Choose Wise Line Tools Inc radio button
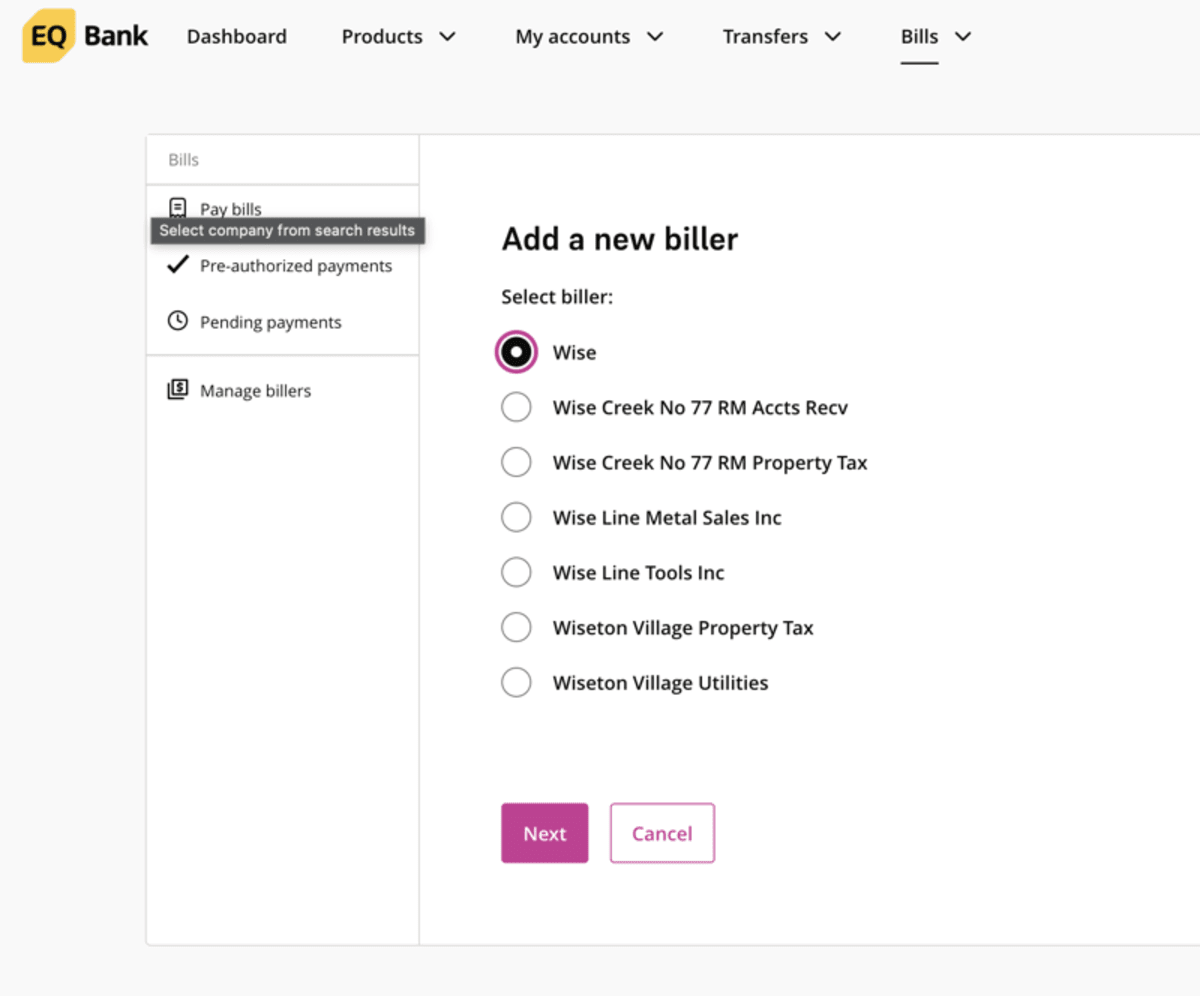Viewport: 1200px width, 996px height. pyautogui.click(x=516, y=572)
